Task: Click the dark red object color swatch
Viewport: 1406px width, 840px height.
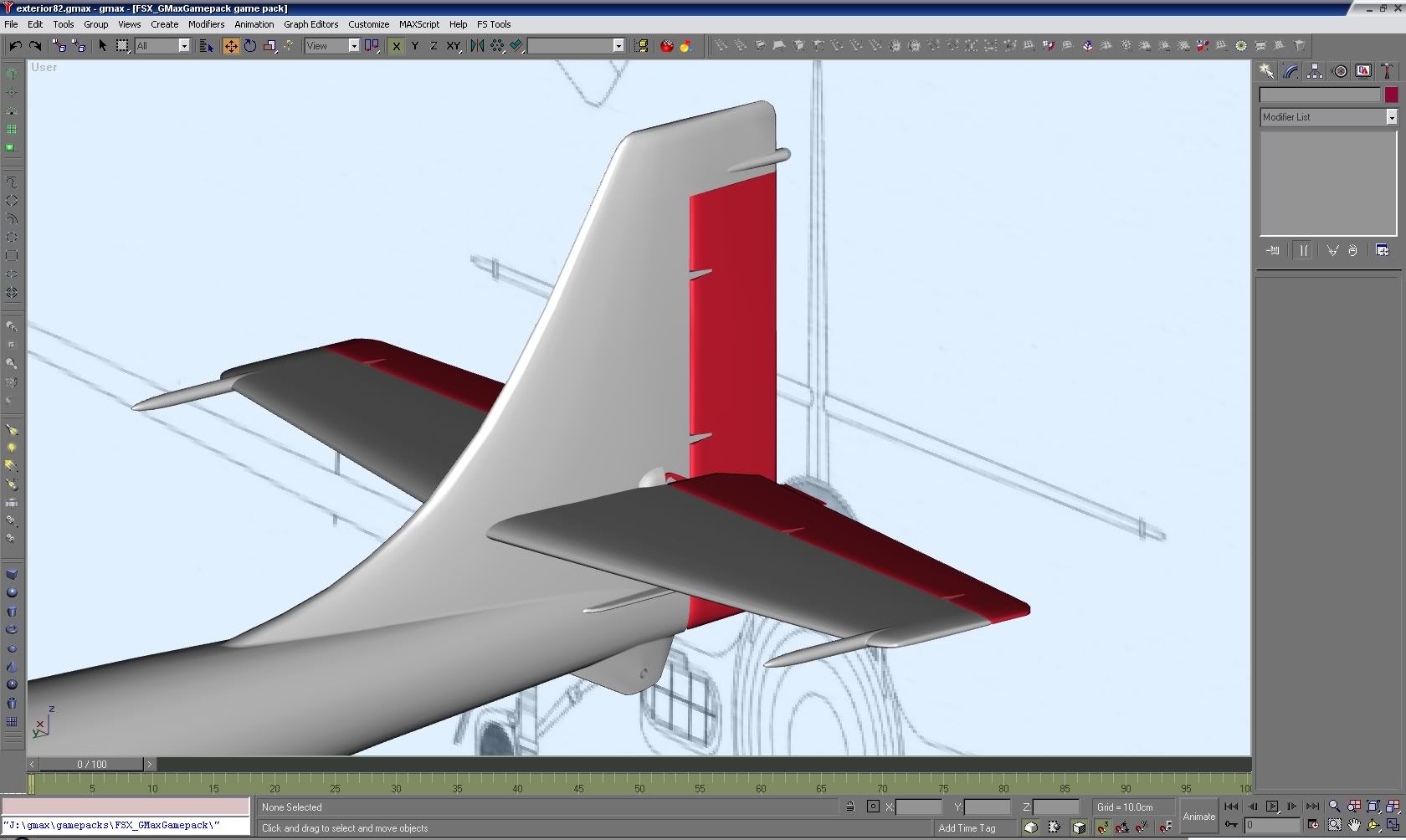Action: click(x=1391, y=95)
